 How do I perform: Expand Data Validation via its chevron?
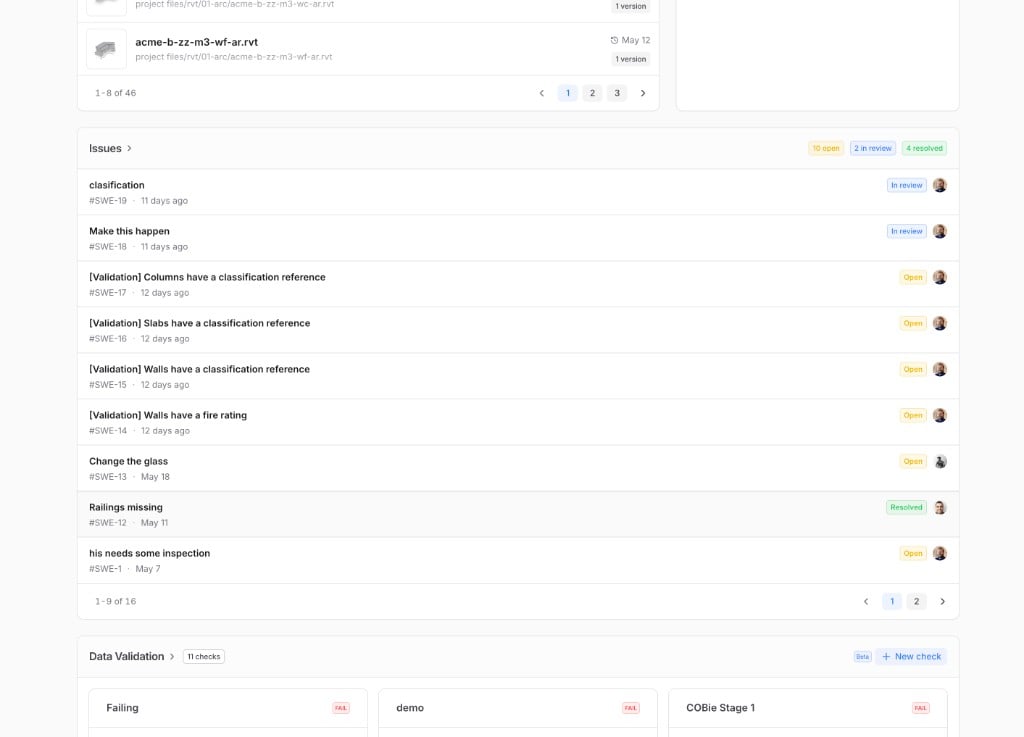pos(172,657)
